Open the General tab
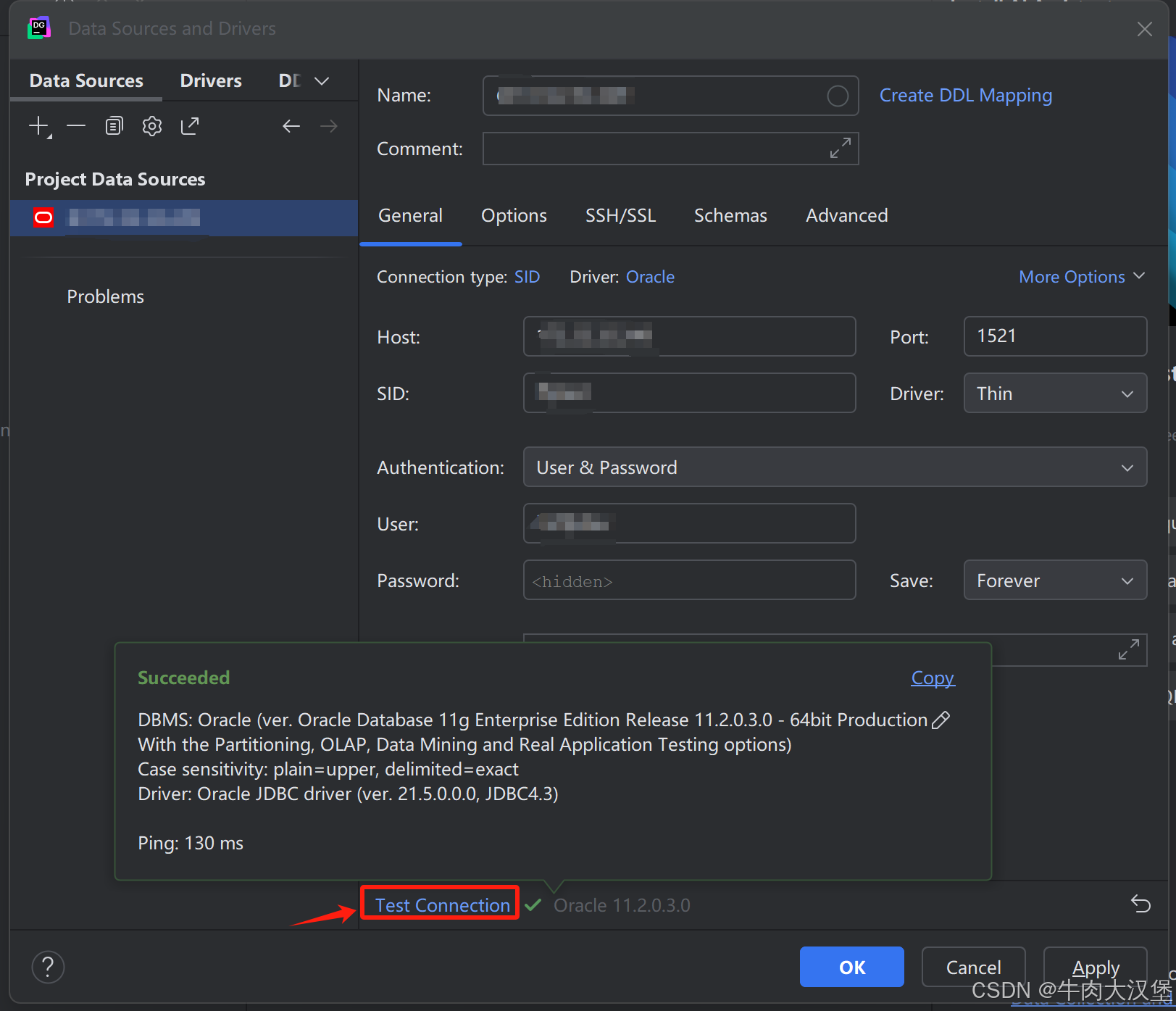Image resolution: width=1176 pixels, height=1011 pixels. pos(410,215)
